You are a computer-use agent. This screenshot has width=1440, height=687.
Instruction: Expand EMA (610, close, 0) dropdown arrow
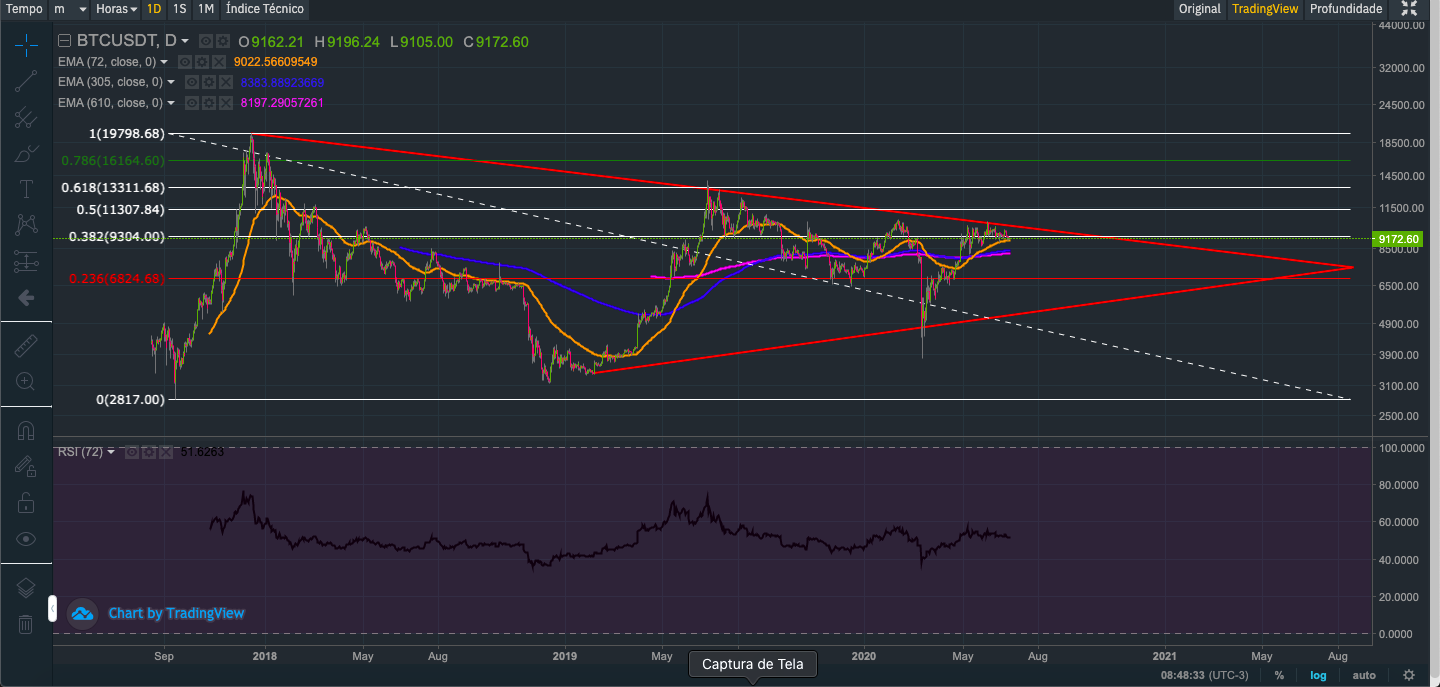(x=171, y=103)
